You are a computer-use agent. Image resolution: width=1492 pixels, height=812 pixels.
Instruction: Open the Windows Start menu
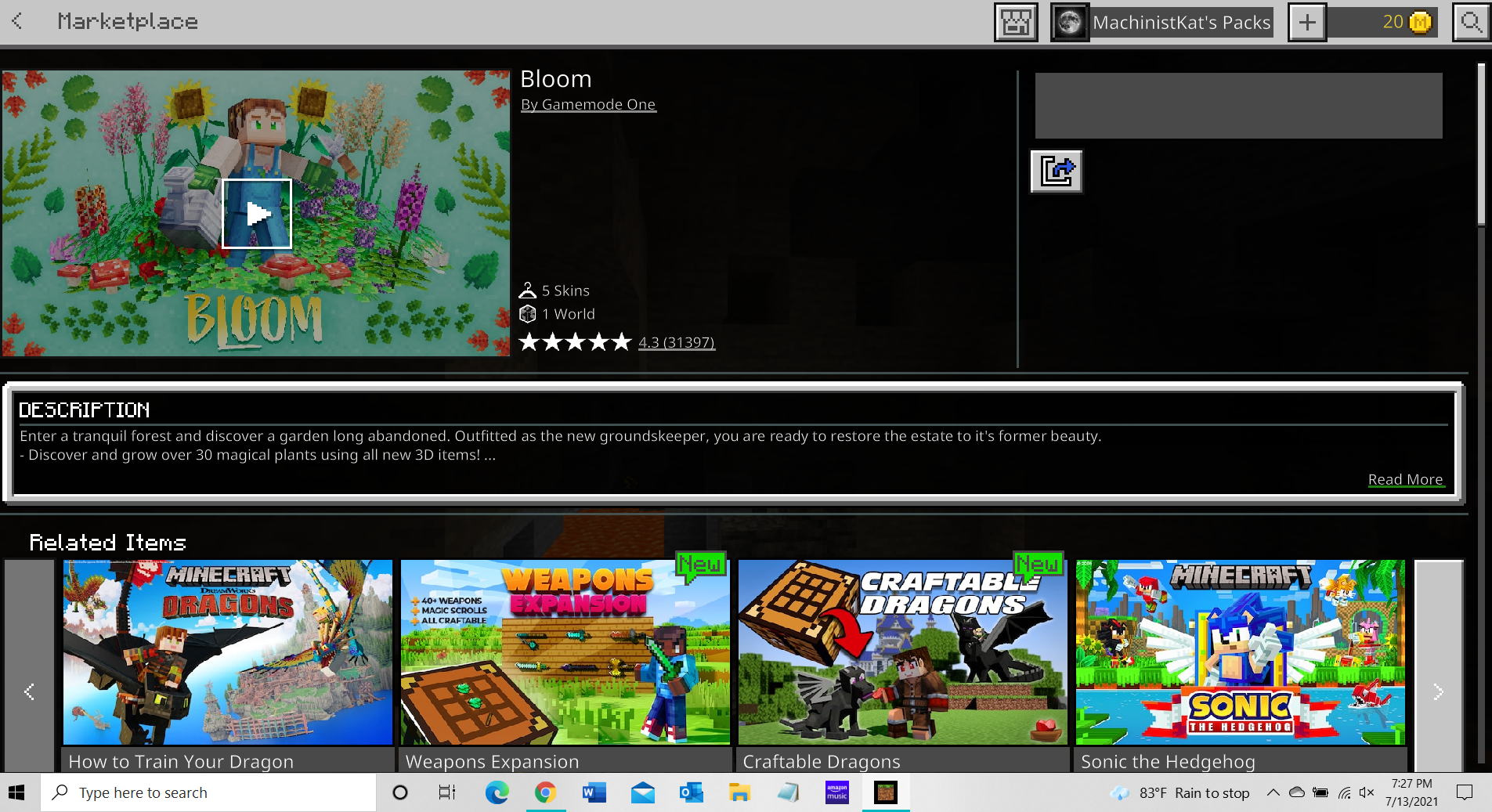pos(17,792)
